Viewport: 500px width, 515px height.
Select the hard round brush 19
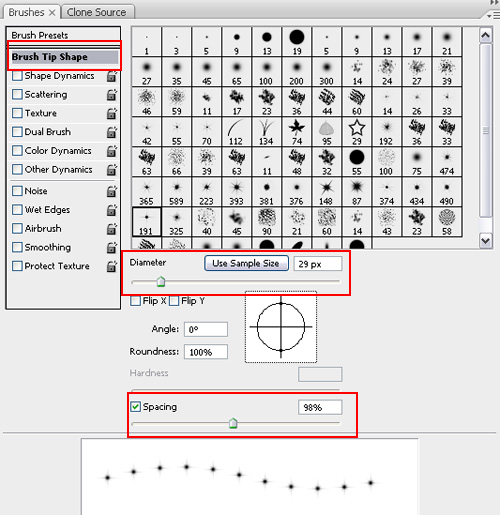tap(297, 42)
